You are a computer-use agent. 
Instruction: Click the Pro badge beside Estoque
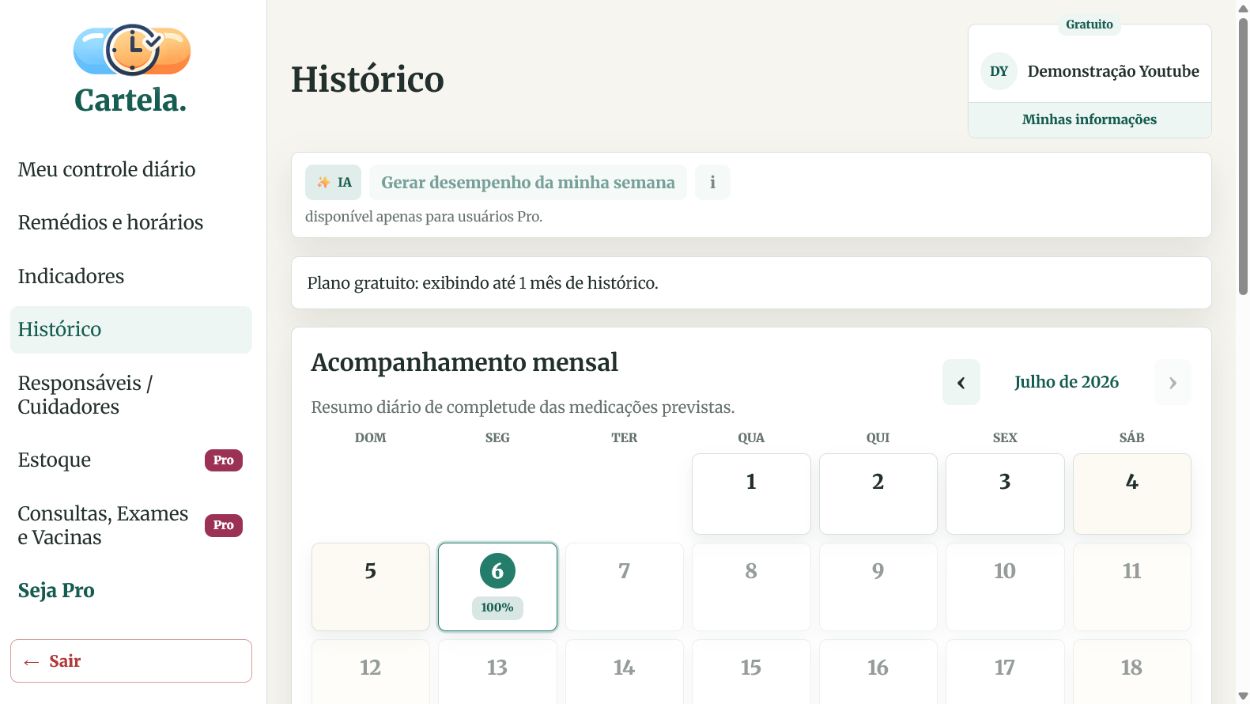pos(224,460)
